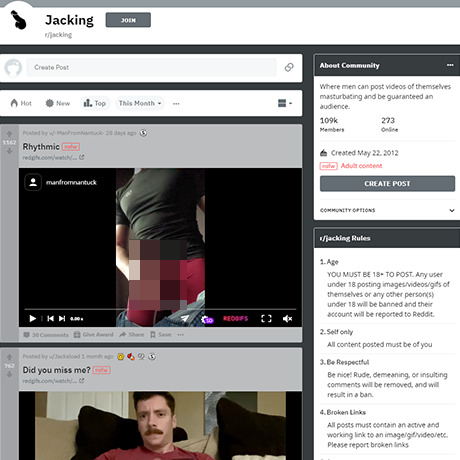Open the card layout view dropdown
The image size is (460, 460).
click(x=285, y=103)
